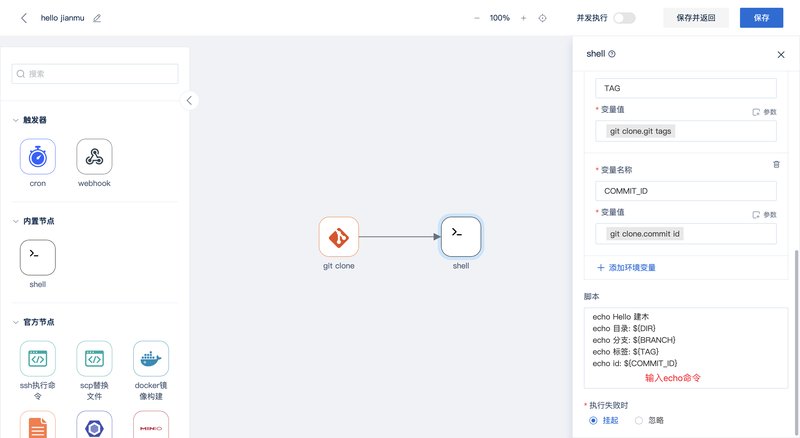The image size is (800, 438).
Task: Select the cron trigger node icon
Action: coord(38,157)
